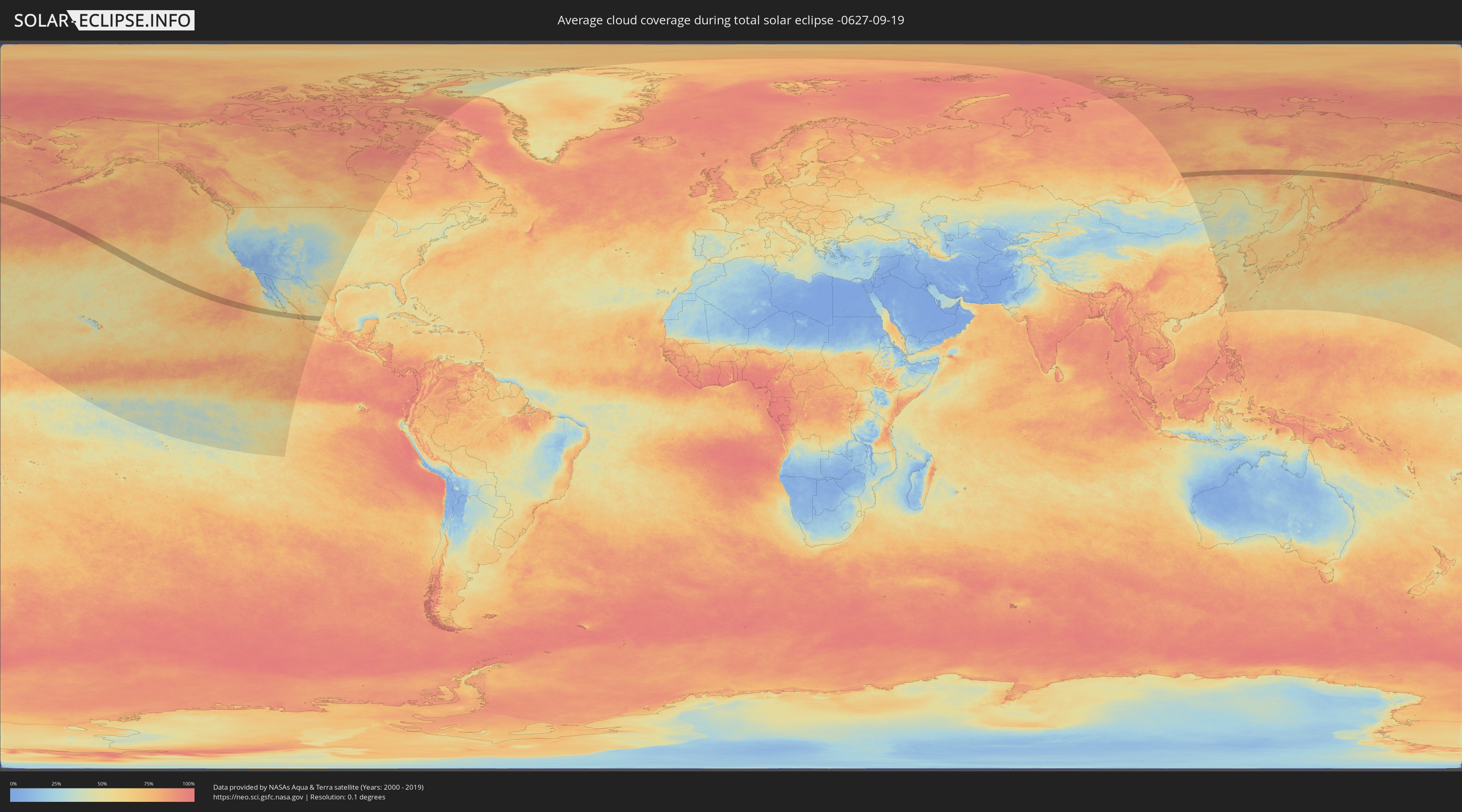The height and width of the screenshot is (812, 1462).
Task: Click the 100% legend label
Action: tap(188, 784)
